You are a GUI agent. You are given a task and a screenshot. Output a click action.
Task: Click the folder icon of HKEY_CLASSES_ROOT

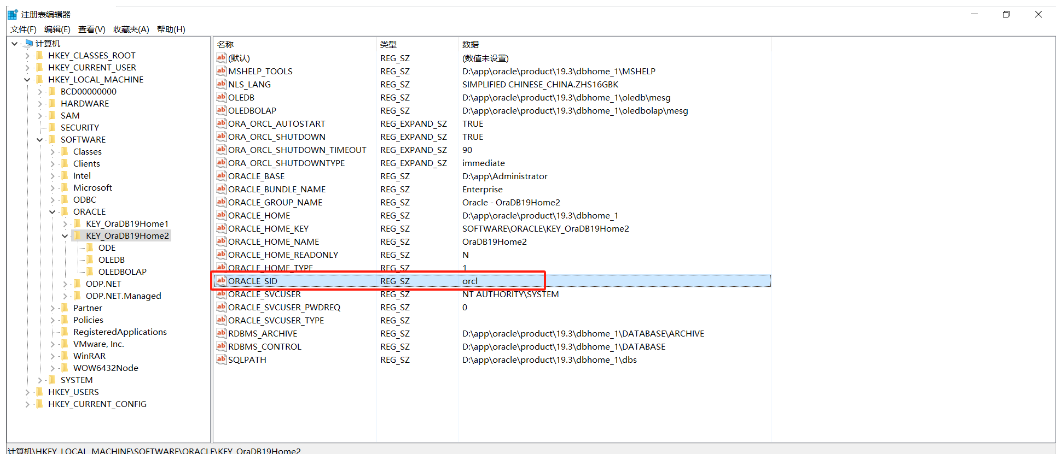40,55
